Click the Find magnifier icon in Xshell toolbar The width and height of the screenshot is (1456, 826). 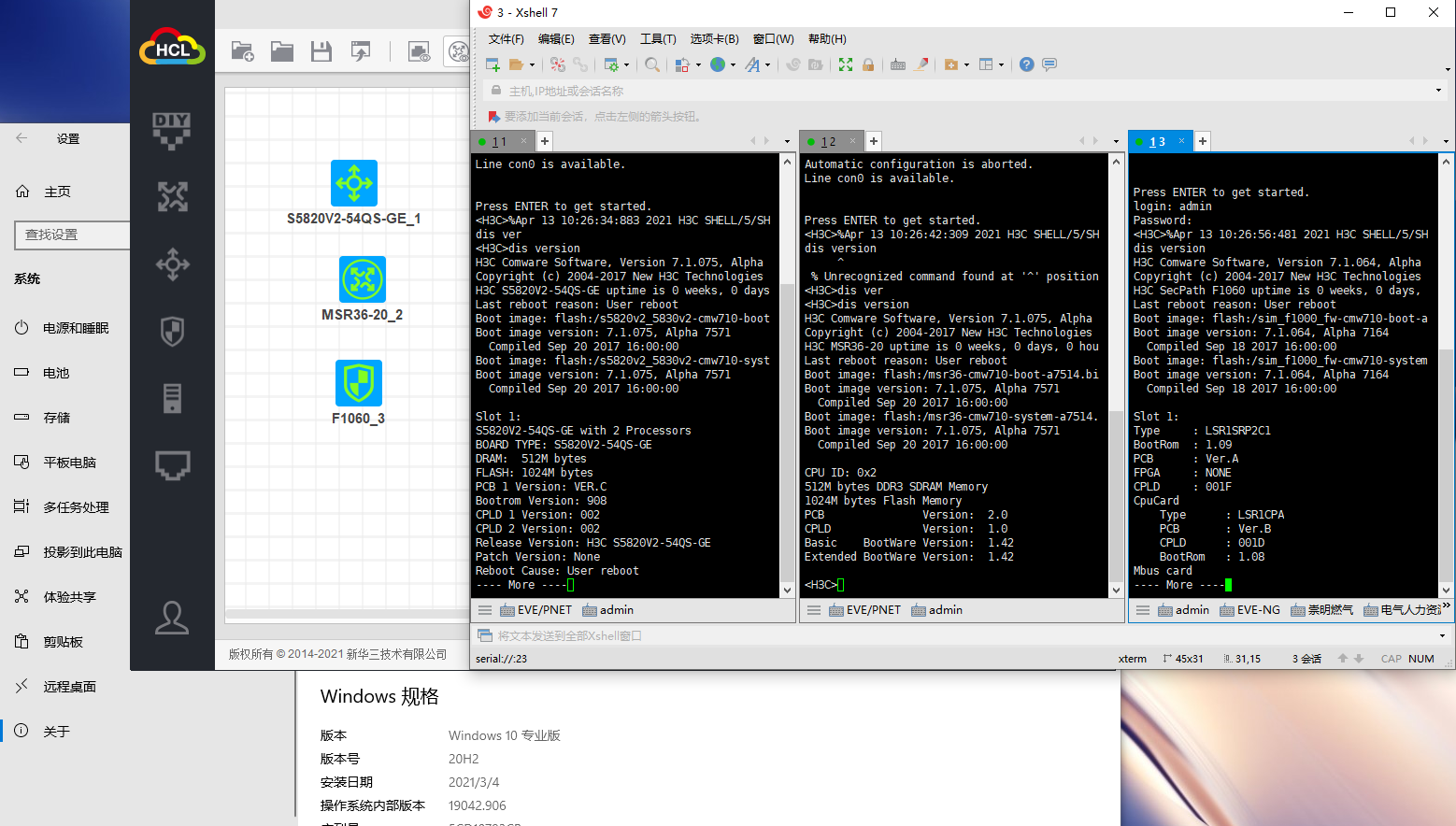652,64
